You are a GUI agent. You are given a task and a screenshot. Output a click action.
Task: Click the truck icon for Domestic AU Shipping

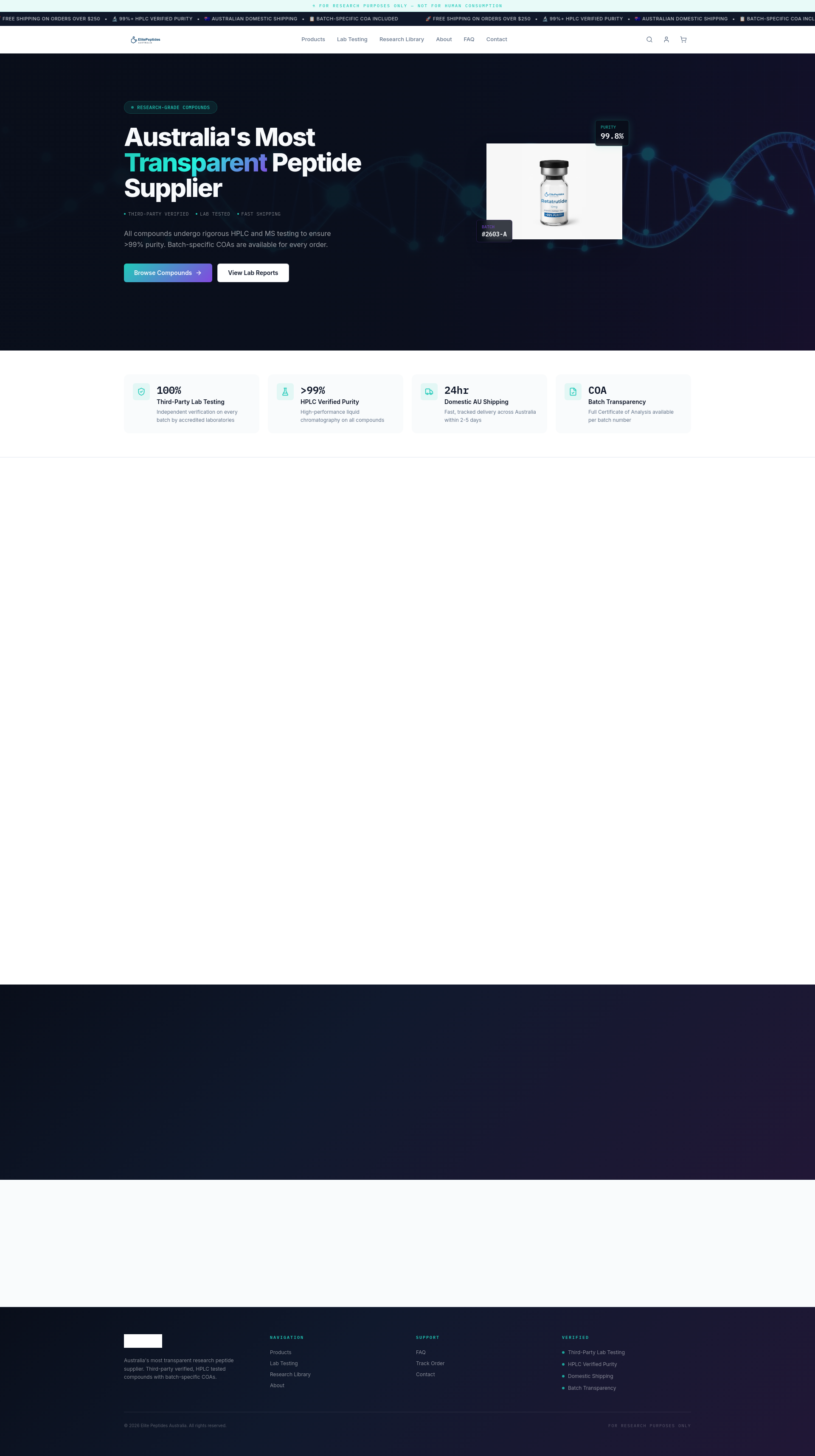click(429, 392)
